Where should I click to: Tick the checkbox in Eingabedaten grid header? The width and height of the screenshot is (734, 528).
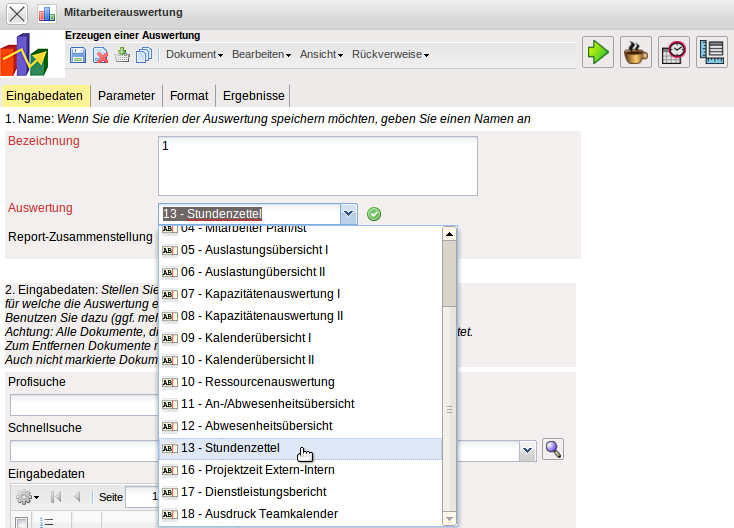[21, 521]
